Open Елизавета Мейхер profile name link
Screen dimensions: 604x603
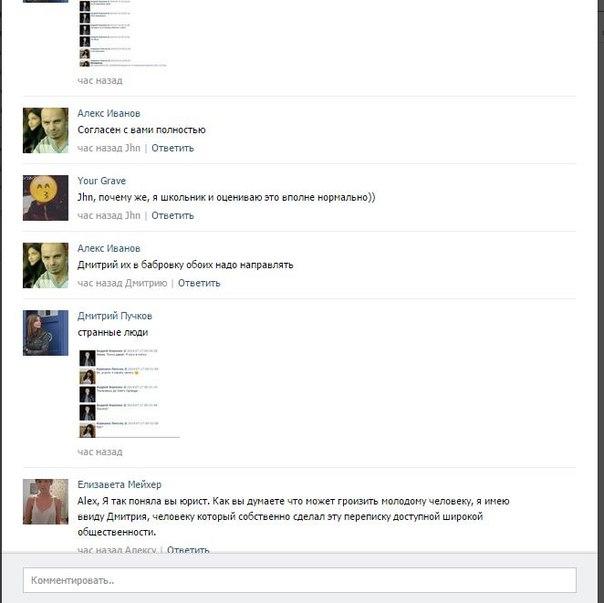click(119, 485)
